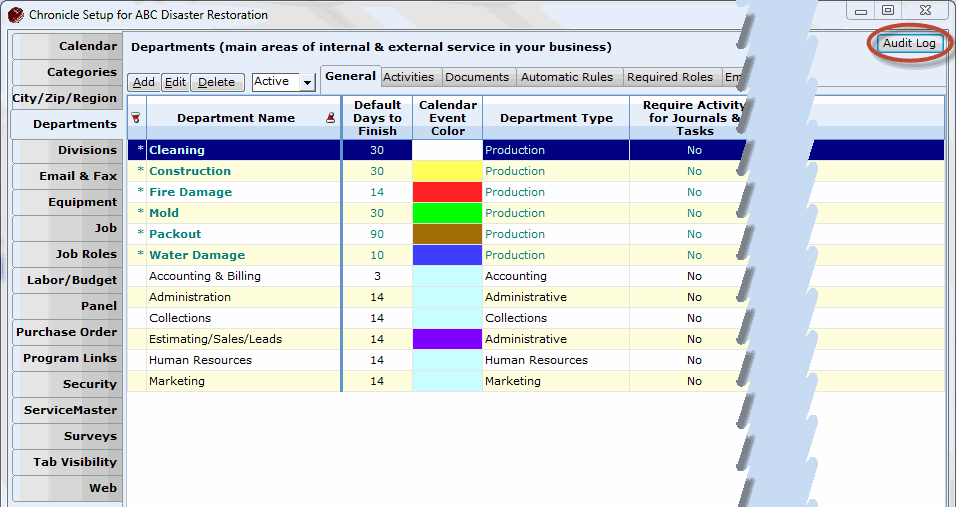Open the Program Links side tab
This screenshot has height=507, width=956.
(x=67, y=358)
